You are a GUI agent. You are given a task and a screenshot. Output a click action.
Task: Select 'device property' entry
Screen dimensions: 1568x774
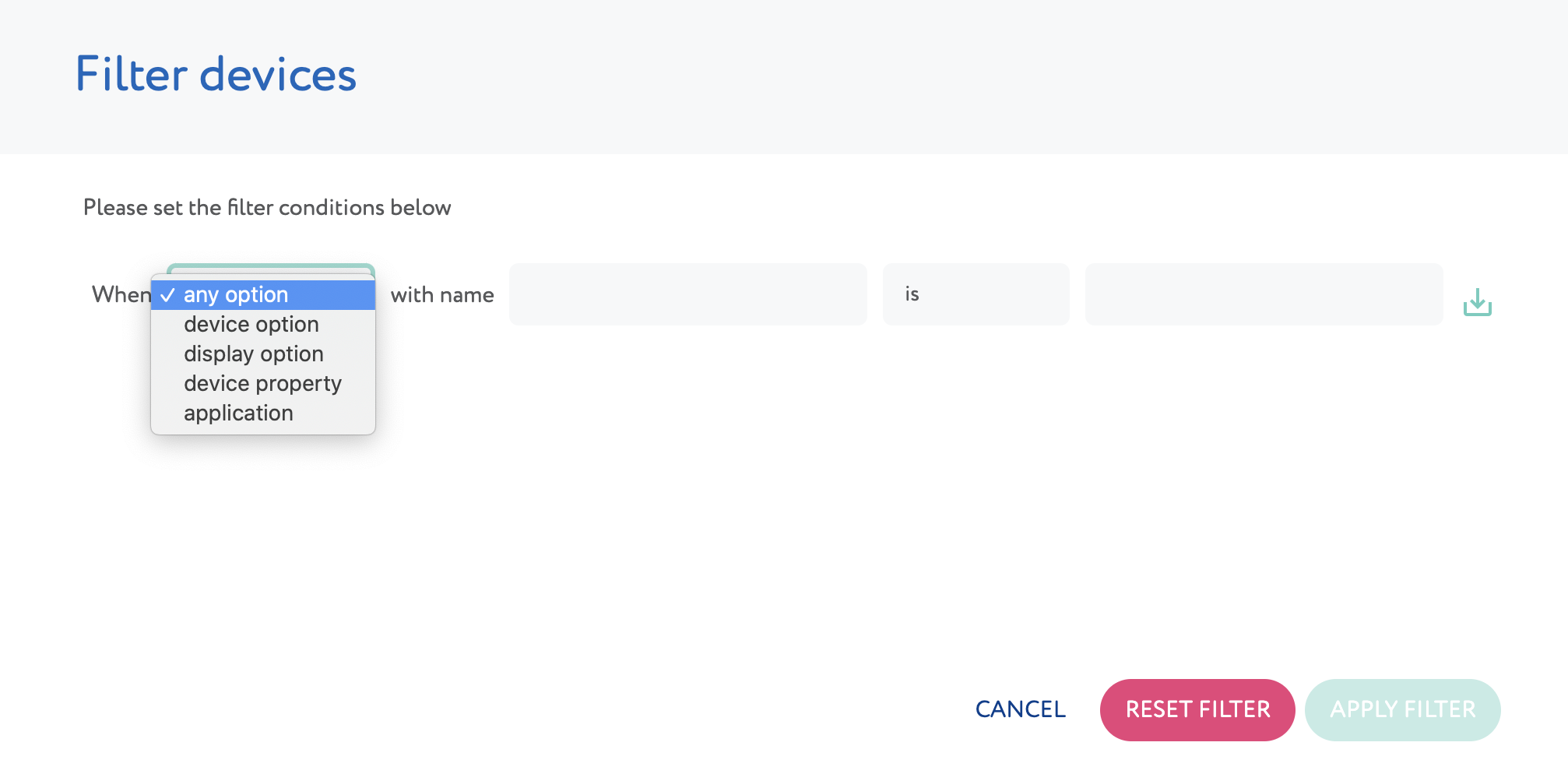(x=263, y=383)
